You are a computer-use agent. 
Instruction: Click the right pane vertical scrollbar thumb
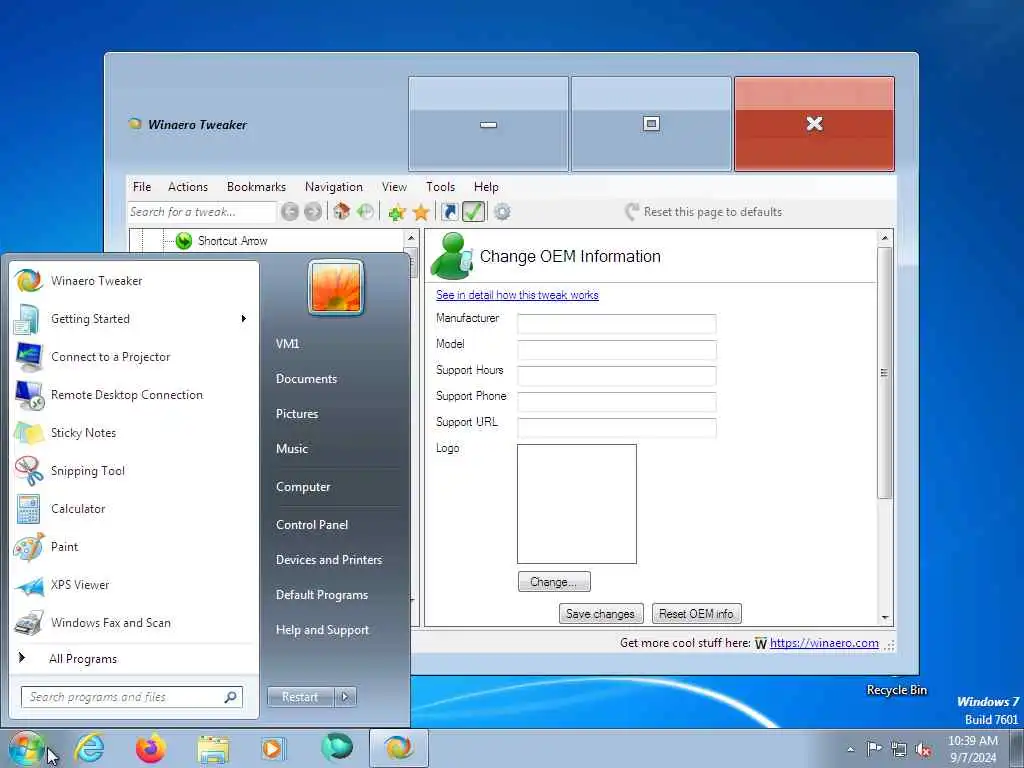click(885, 374)
